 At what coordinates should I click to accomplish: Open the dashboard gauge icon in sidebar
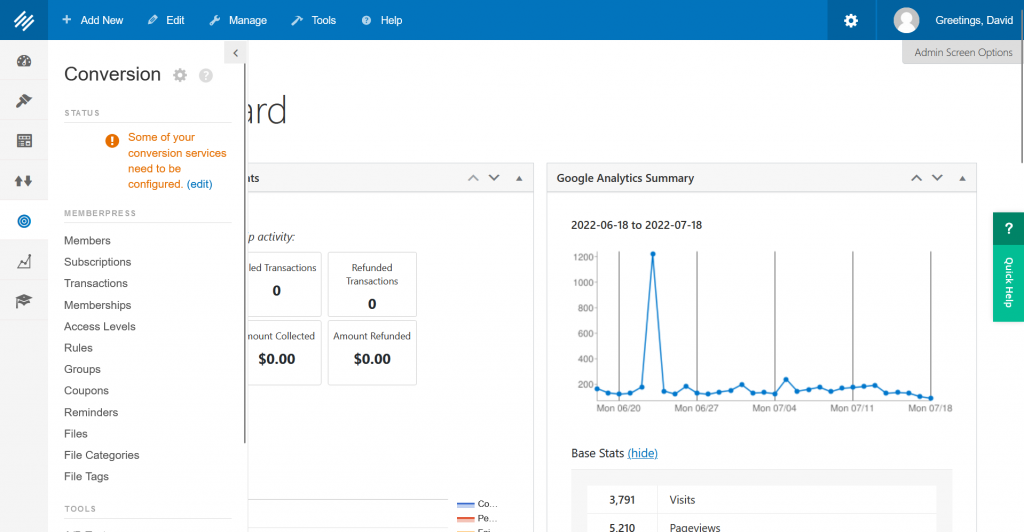(24, 61)
